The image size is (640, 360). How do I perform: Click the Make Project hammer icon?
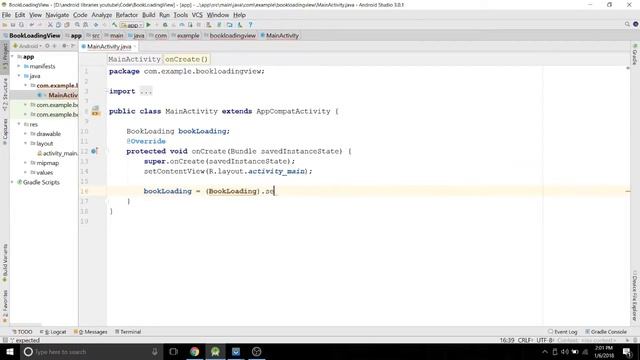click(114, 25)
